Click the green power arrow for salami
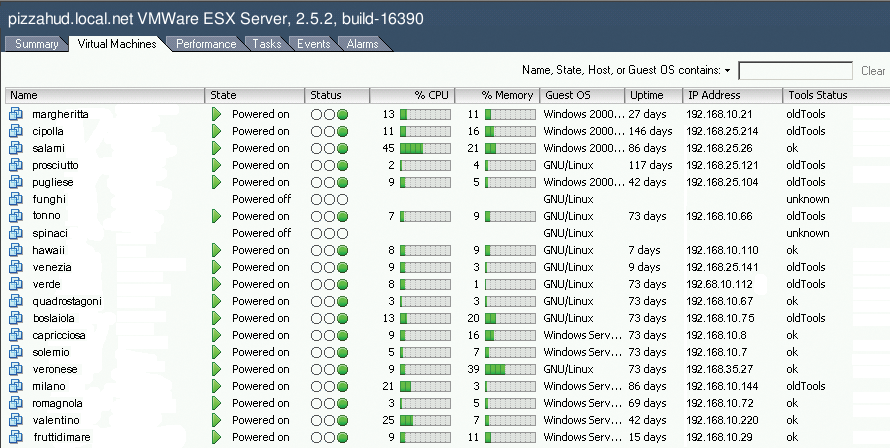The image size is (890, 448). click(216, 148)
